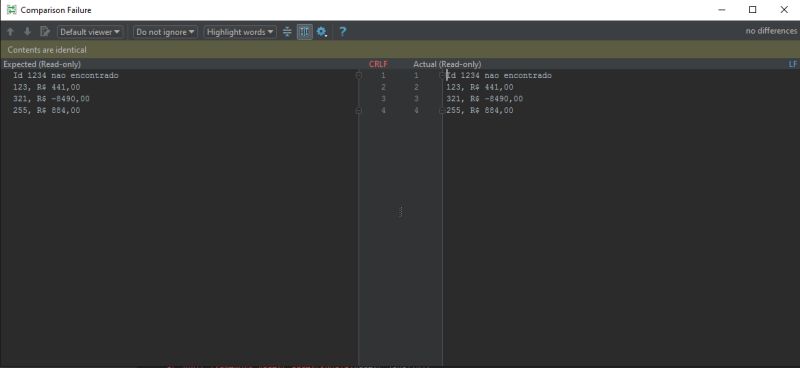The image size is (800, 368).
Task: Click the Comparison Failure app icon
Action: (x=11, y=10)
